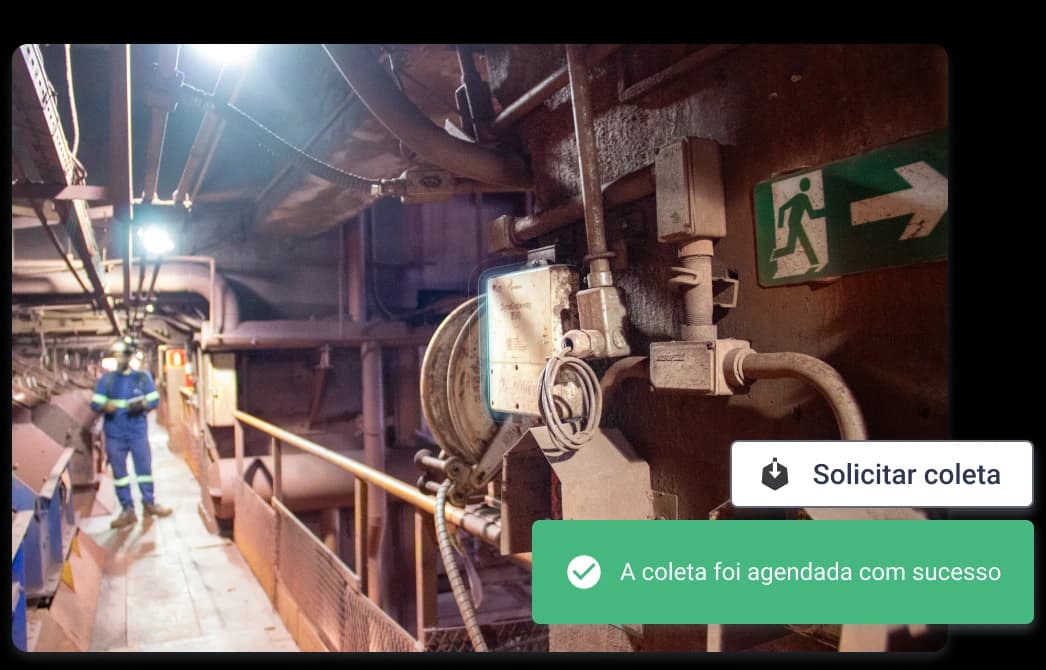Click the white checkmark circle icon
Viewport: 1046px width, 670px height.
click(x=583, y=572)
